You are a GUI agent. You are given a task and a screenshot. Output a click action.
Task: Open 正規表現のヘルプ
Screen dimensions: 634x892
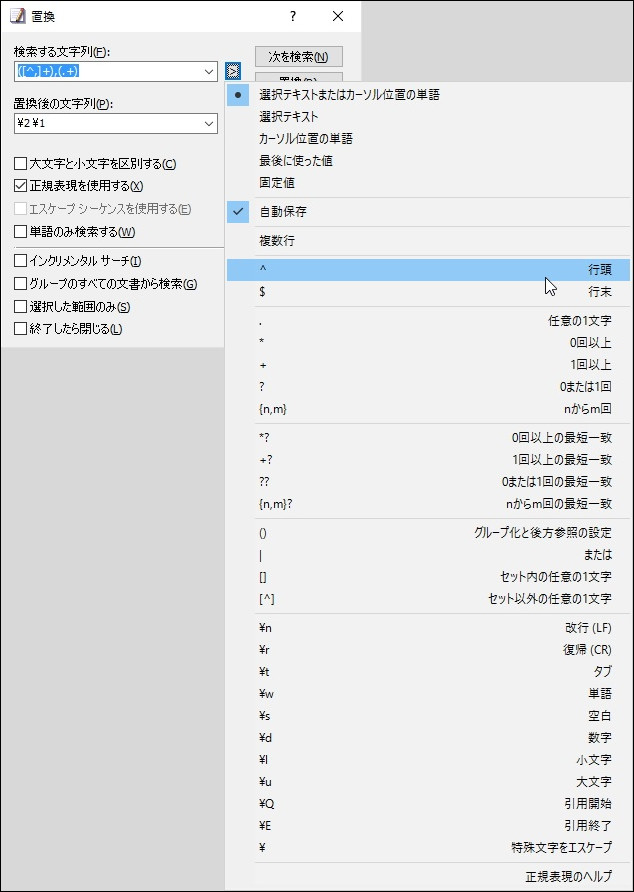pyautogui.click(x=429, y=876)
